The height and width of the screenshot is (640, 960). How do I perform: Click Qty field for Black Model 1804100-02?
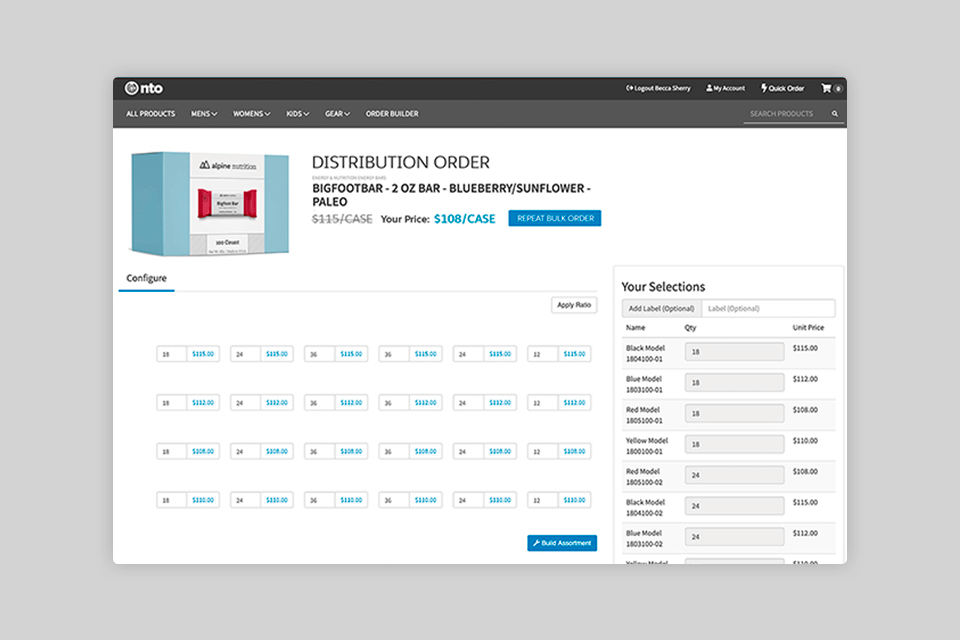(734, 506)
